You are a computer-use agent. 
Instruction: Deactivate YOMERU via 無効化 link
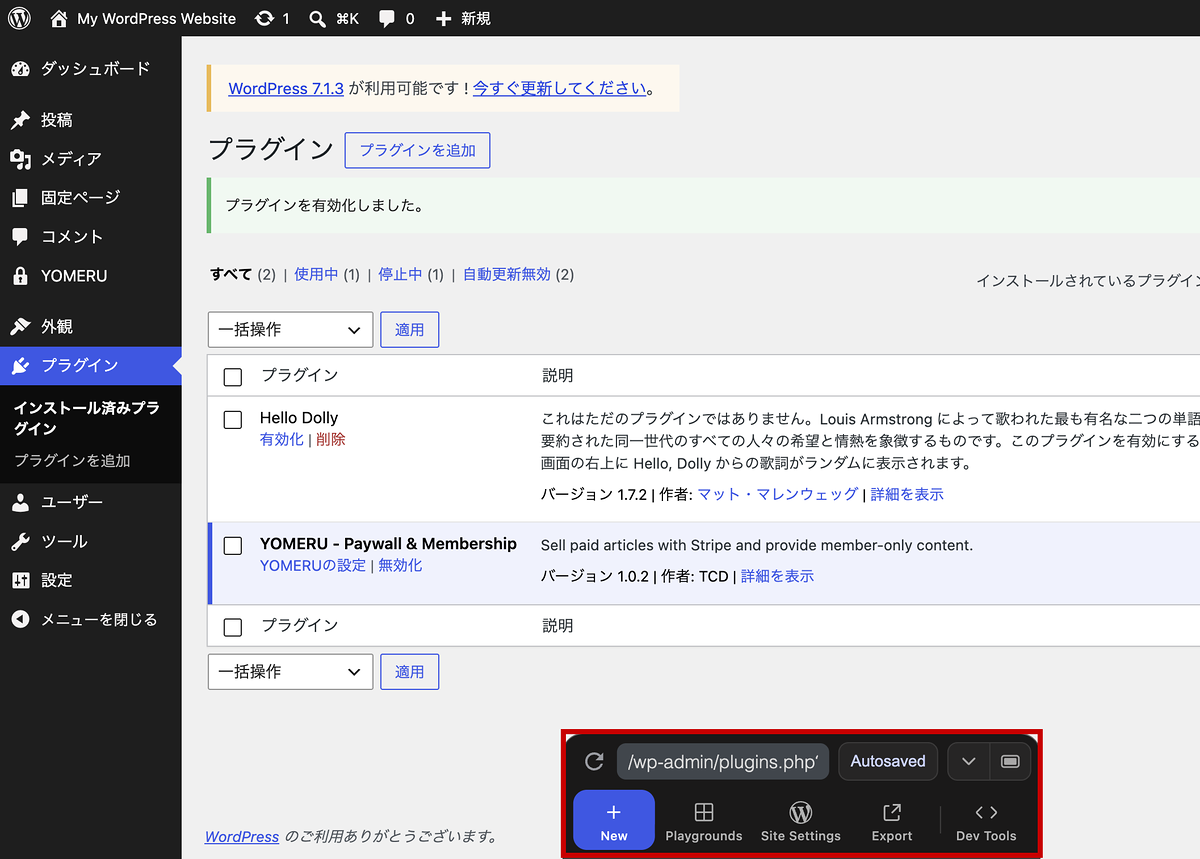(x=400, y=565)
